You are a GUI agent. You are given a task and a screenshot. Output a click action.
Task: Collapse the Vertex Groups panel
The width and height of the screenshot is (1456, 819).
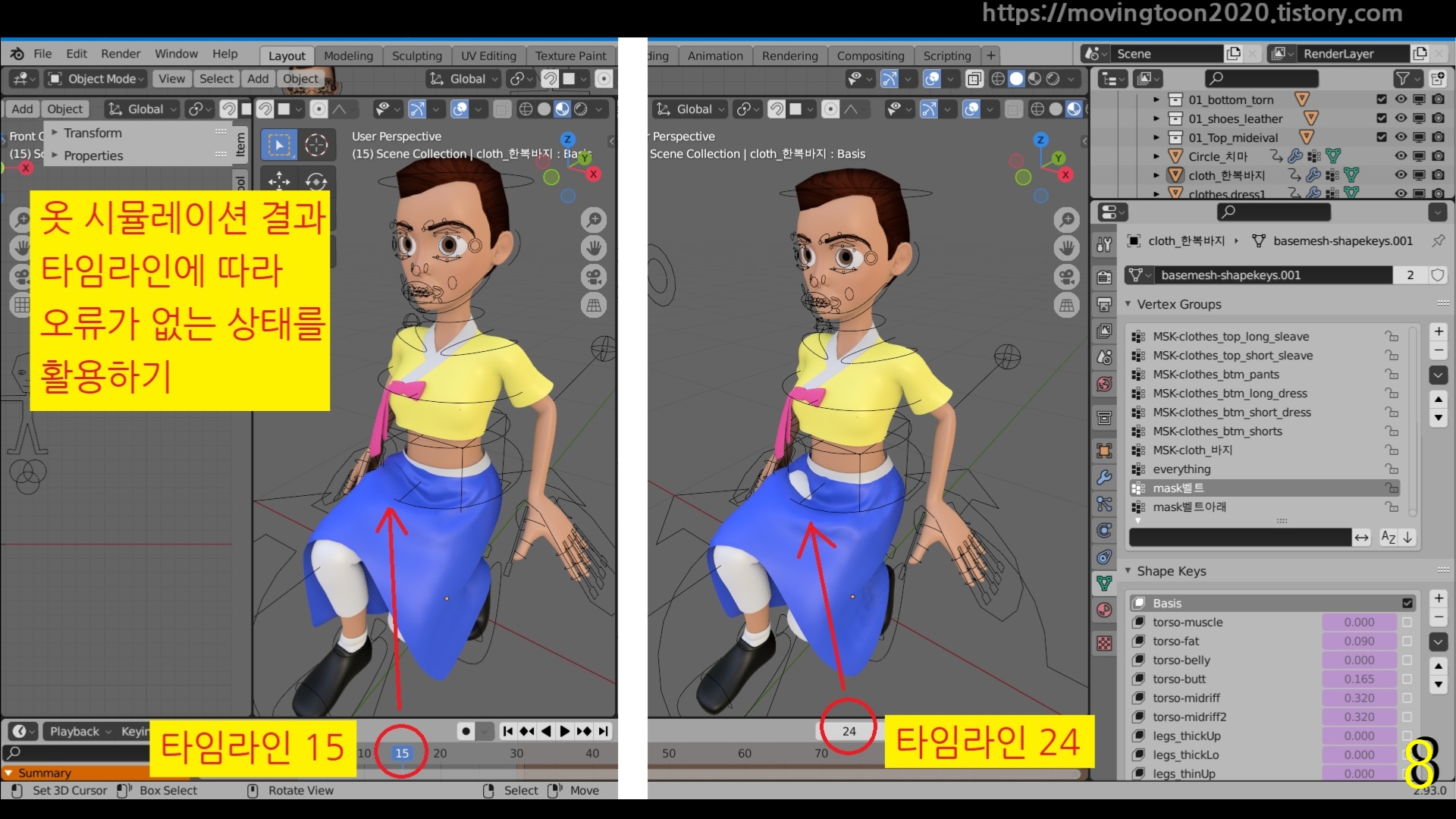click(1128, 304)
